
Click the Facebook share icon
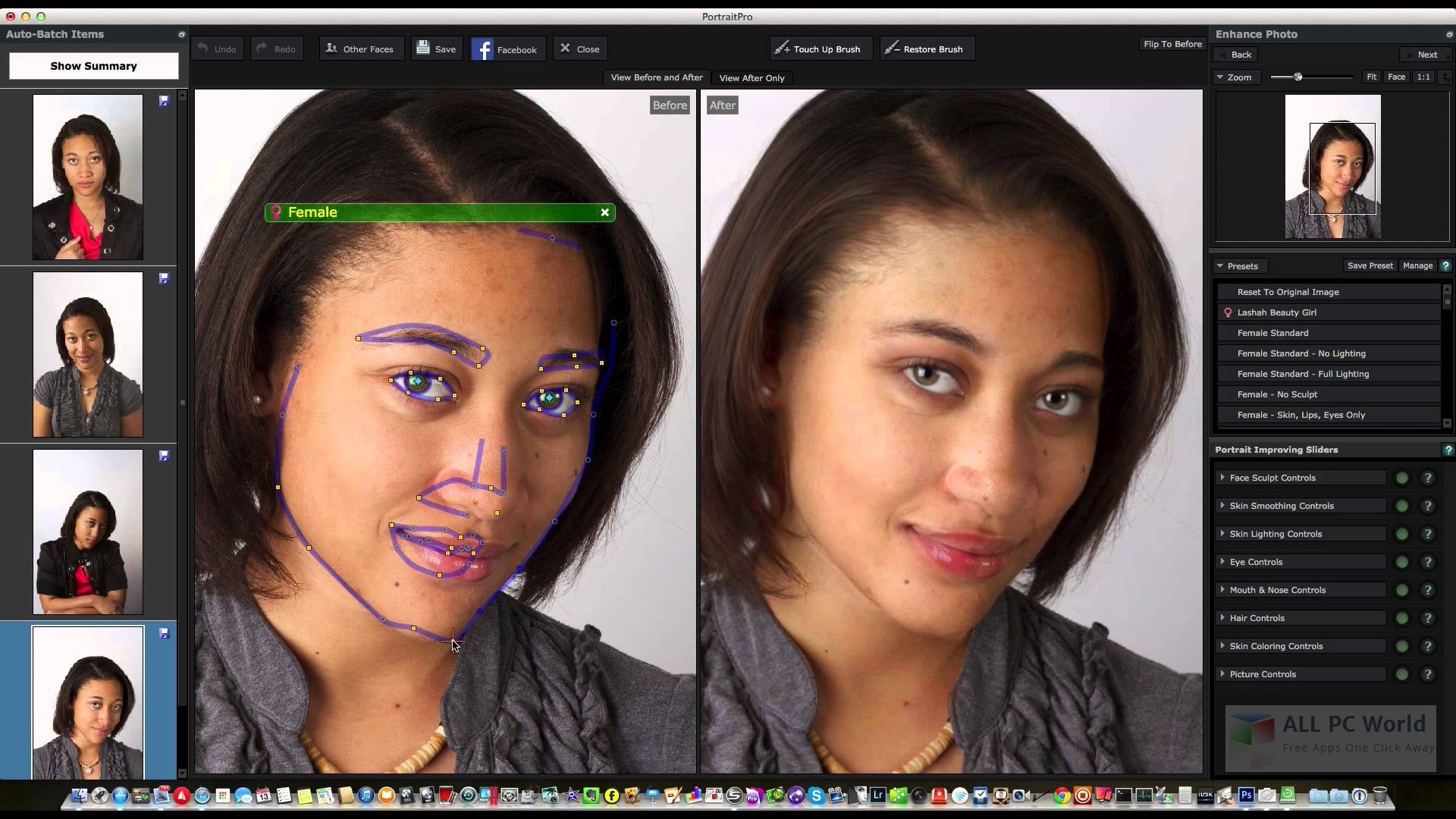pyautogui.click(x=482, y=50)
